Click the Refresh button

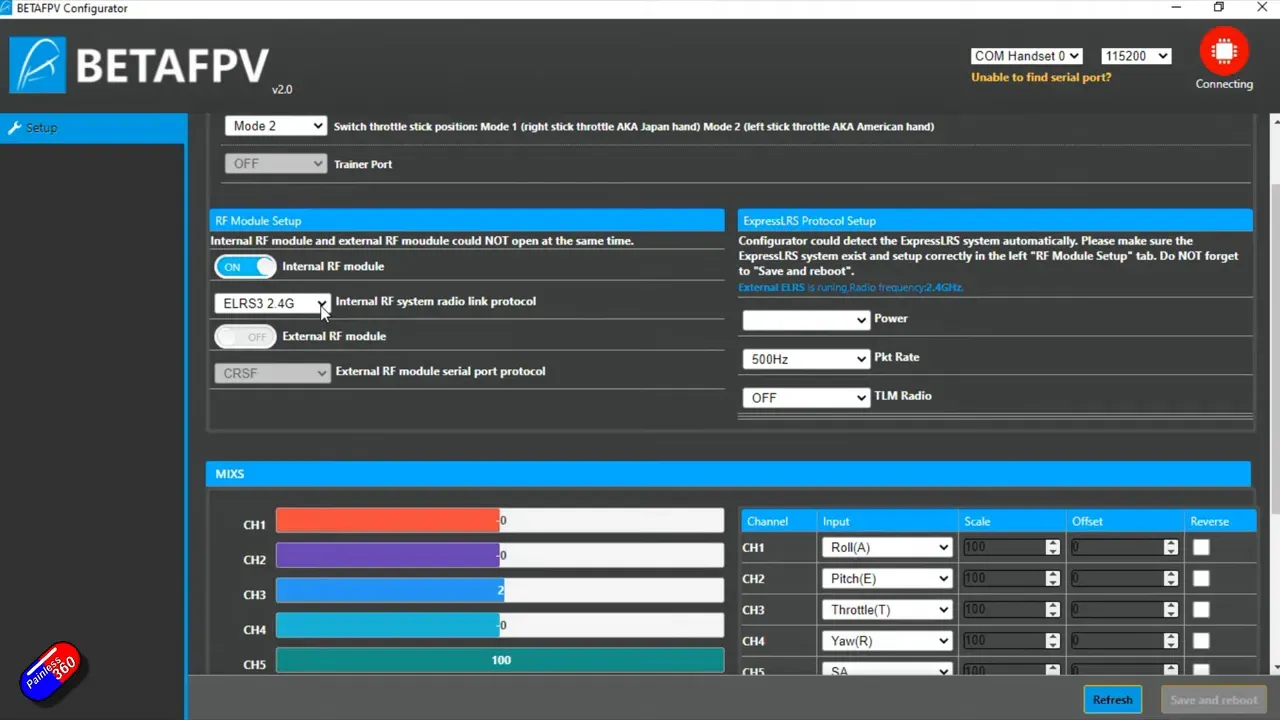1112,699
